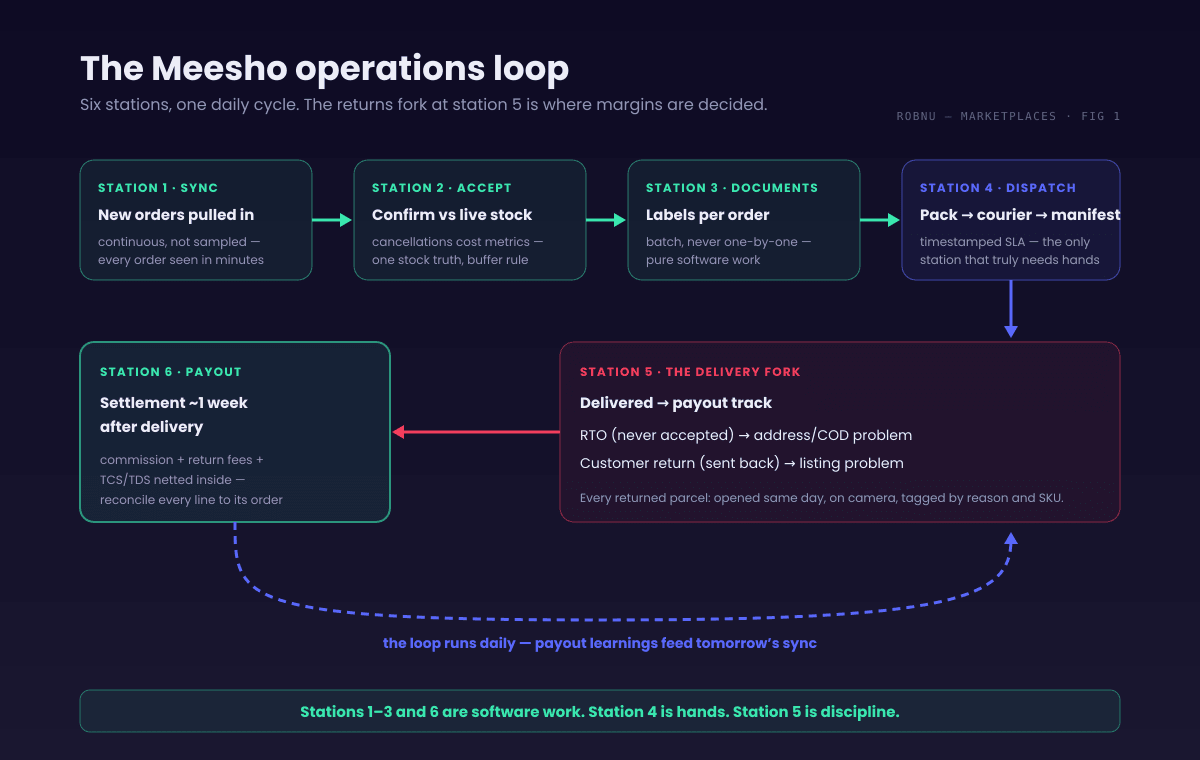Select 'Delivered → payout track' heading

pos(676,403)
